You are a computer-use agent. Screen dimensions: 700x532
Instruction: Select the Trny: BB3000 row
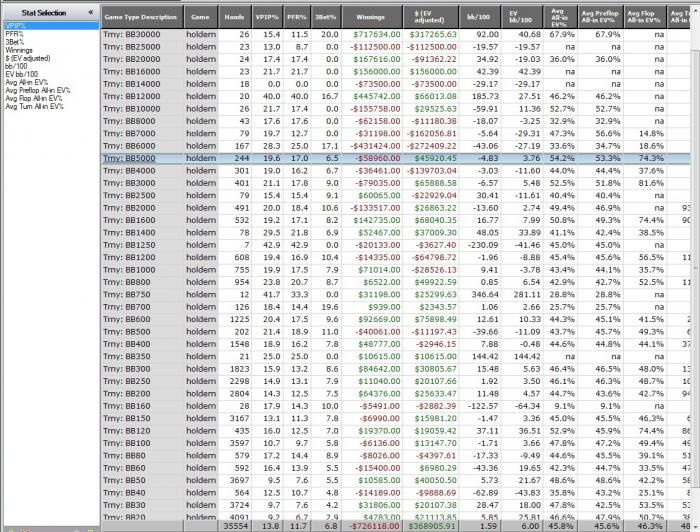[396, 183]
